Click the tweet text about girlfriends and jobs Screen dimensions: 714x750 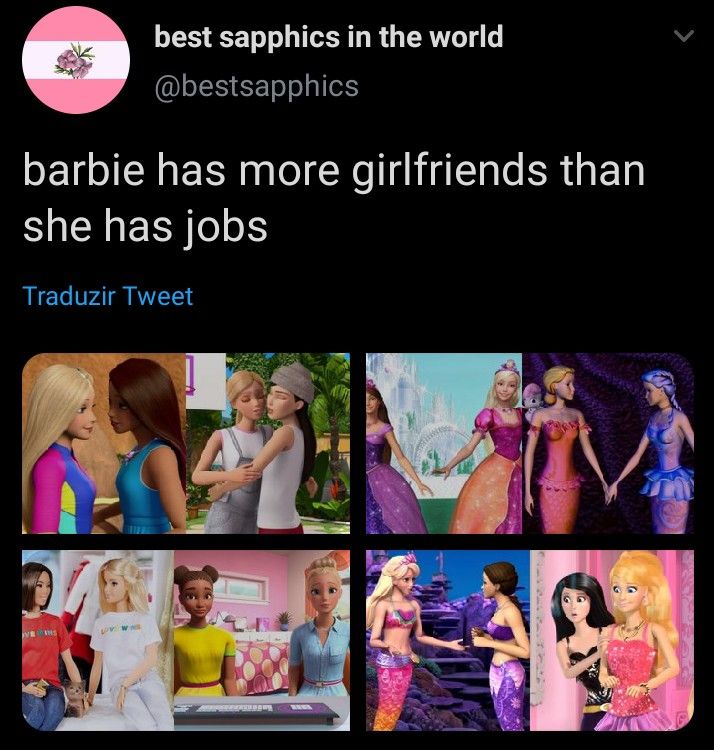334,198
